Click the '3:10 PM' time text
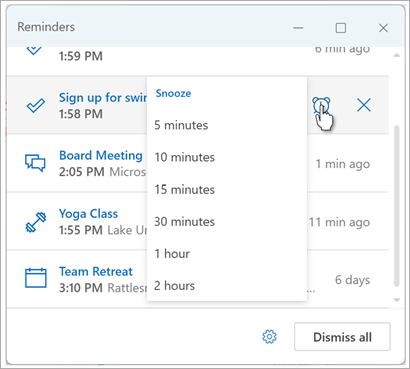 pos(81,288)
